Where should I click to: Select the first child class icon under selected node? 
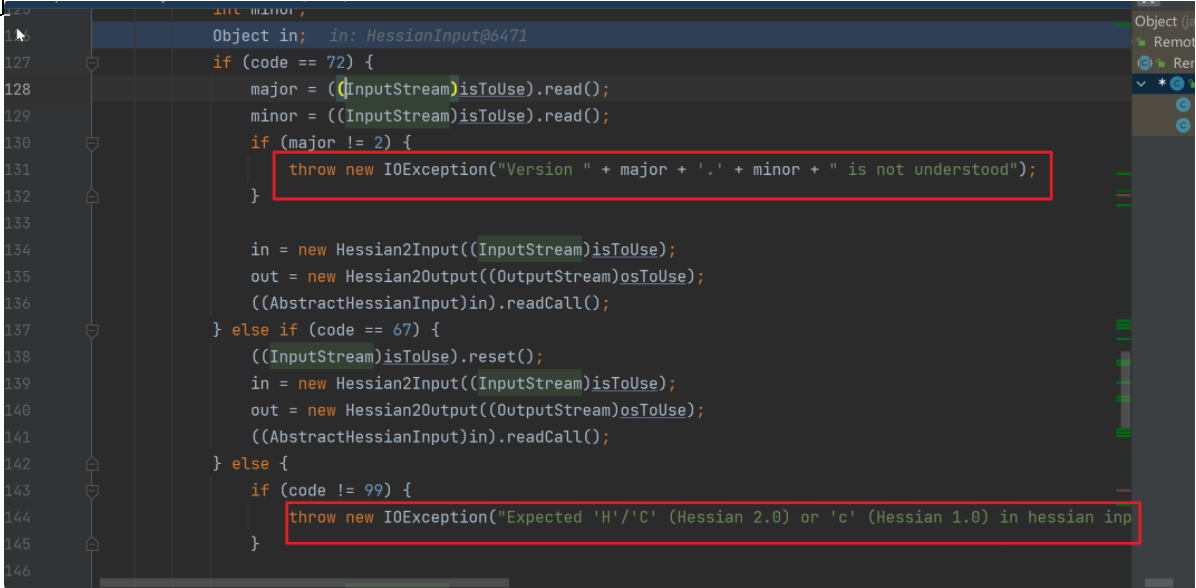point(1183,105)
